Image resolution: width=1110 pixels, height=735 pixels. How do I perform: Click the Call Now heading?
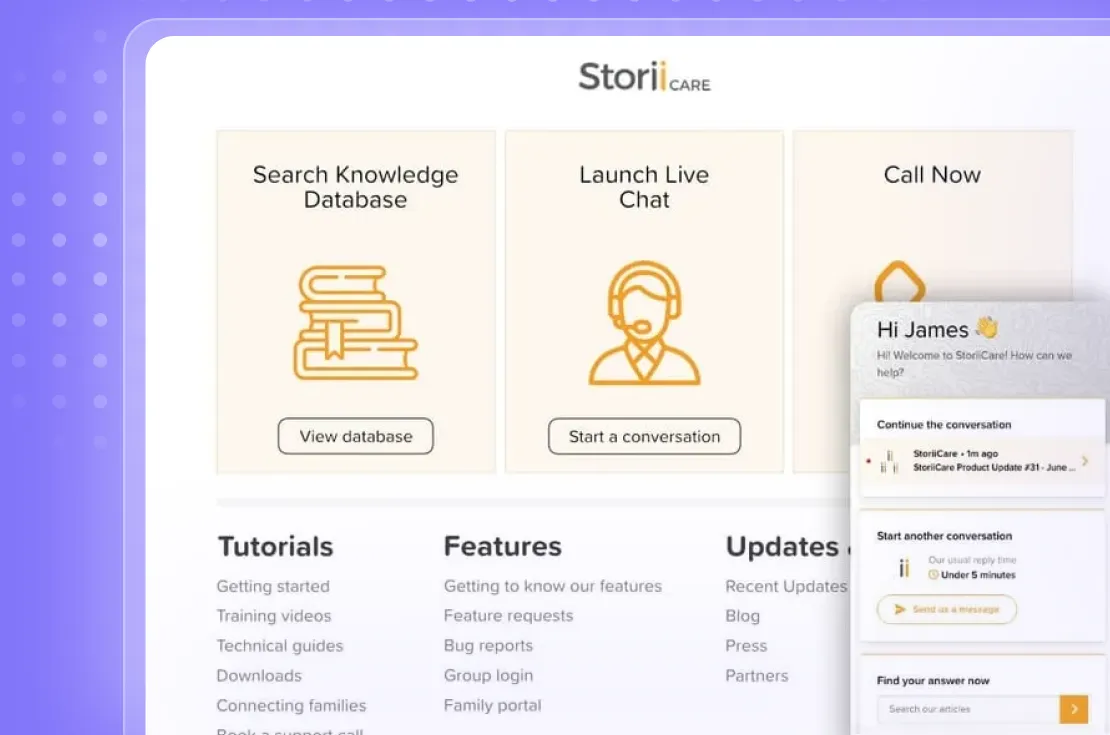[x=932, y=175]
